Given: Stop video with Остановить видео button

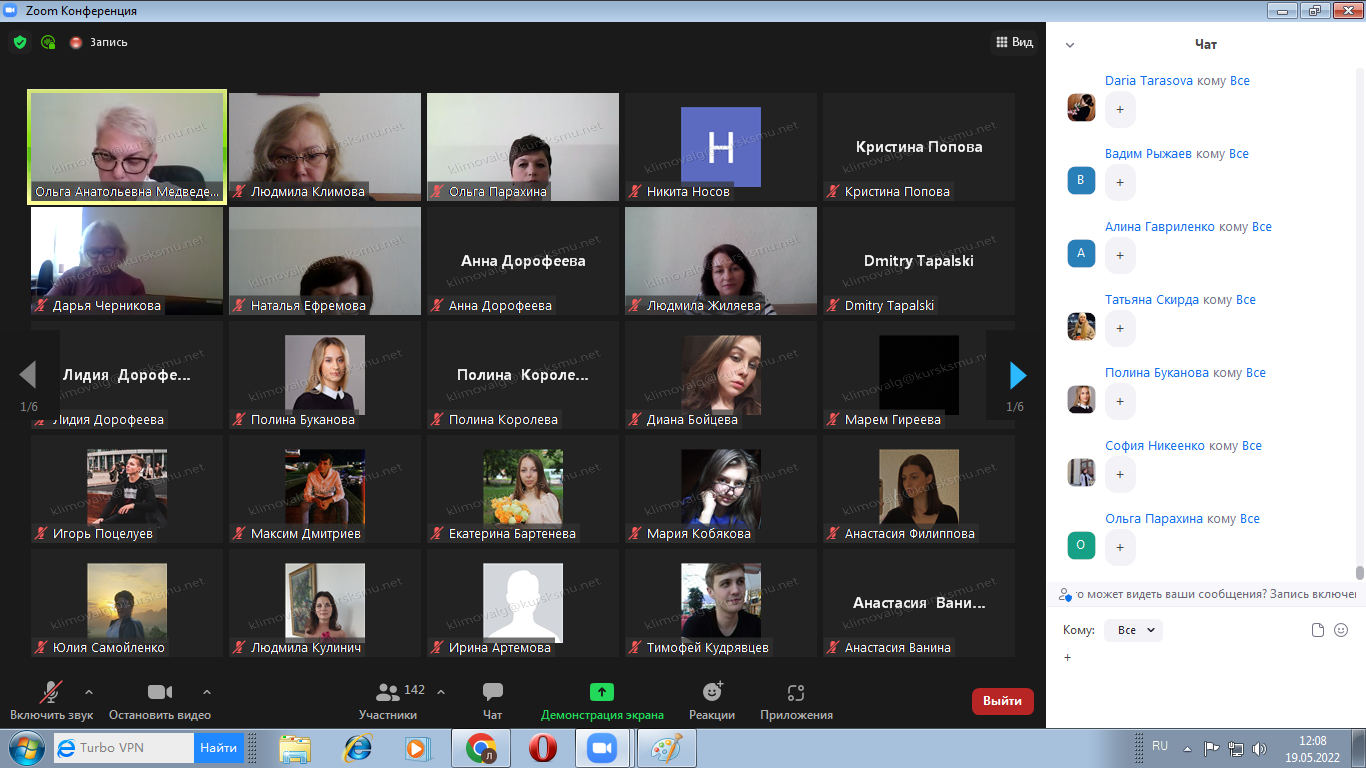Looking at the screenshot, I should (160, 693).
